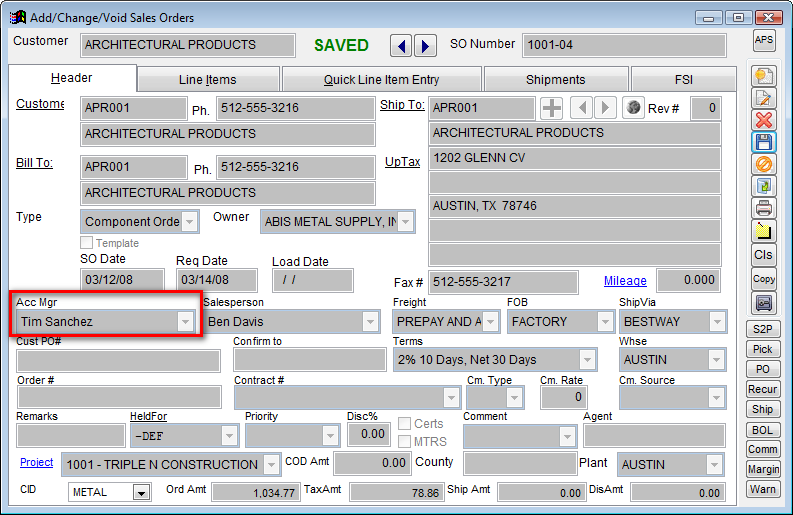Click the yellow sticky note icon

pyautogui.click(x=764, y=231)
